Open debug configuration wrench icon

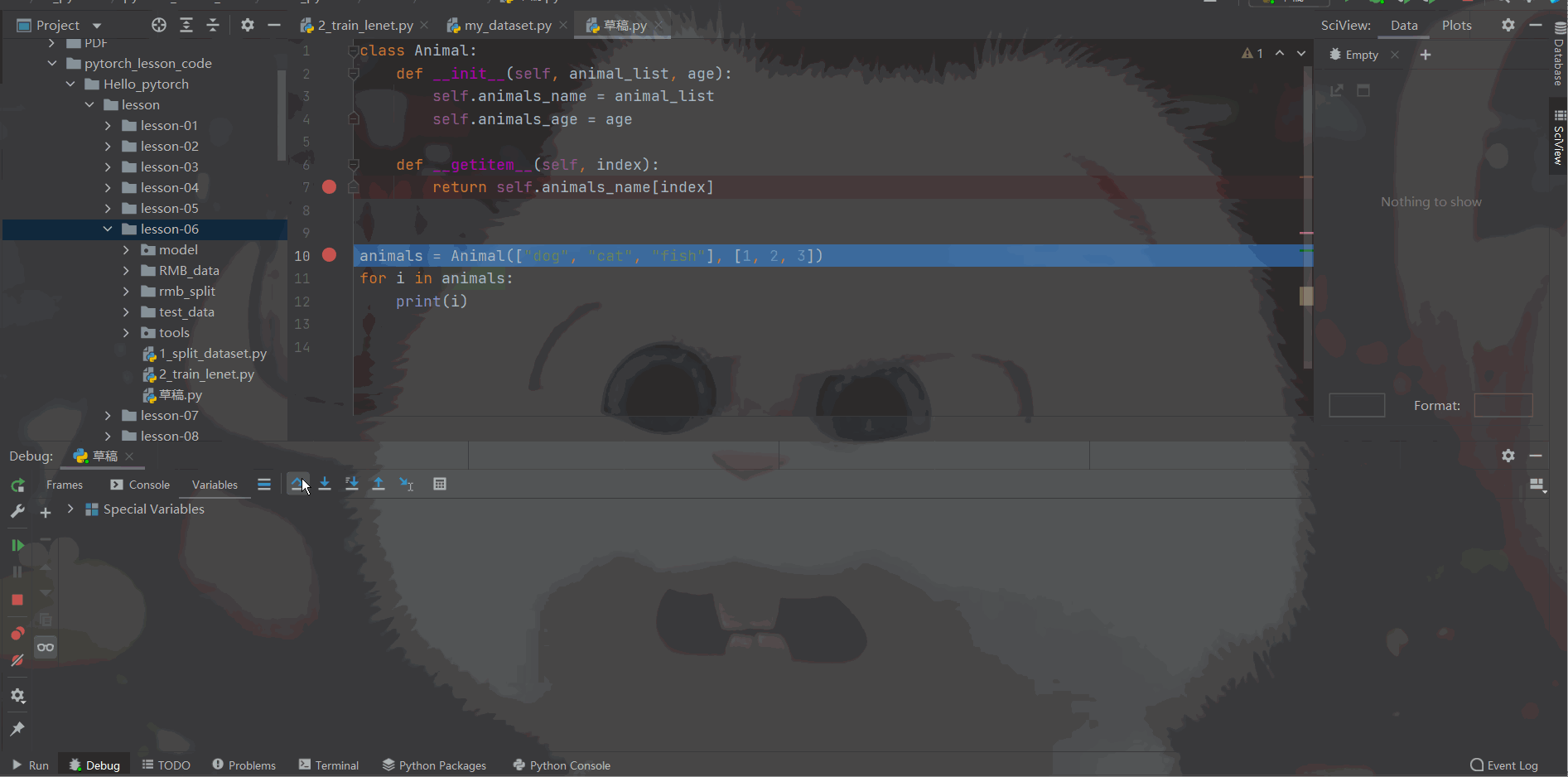[x=17, y=512]
